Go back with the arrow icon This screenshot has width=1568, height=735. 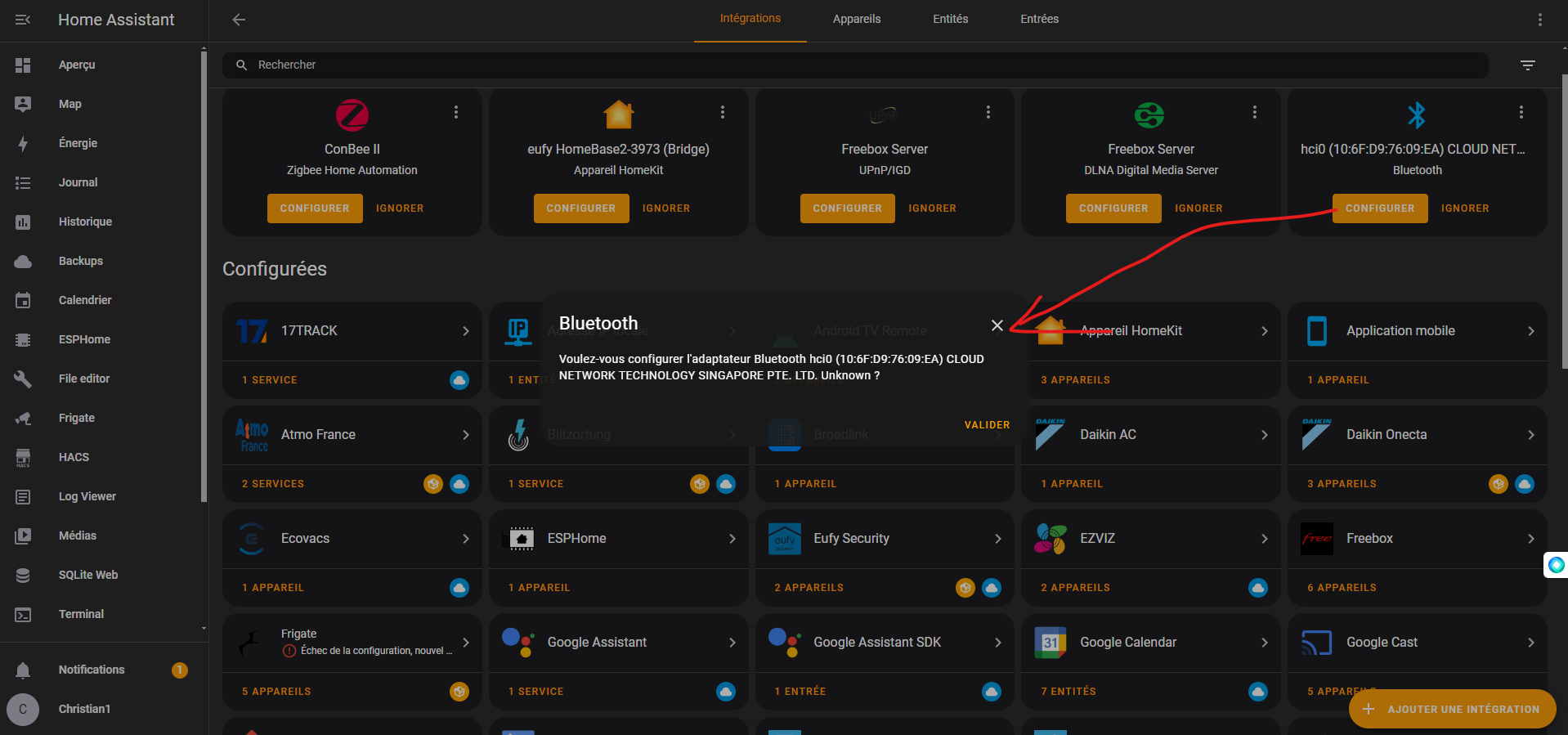tap(239, 20)
